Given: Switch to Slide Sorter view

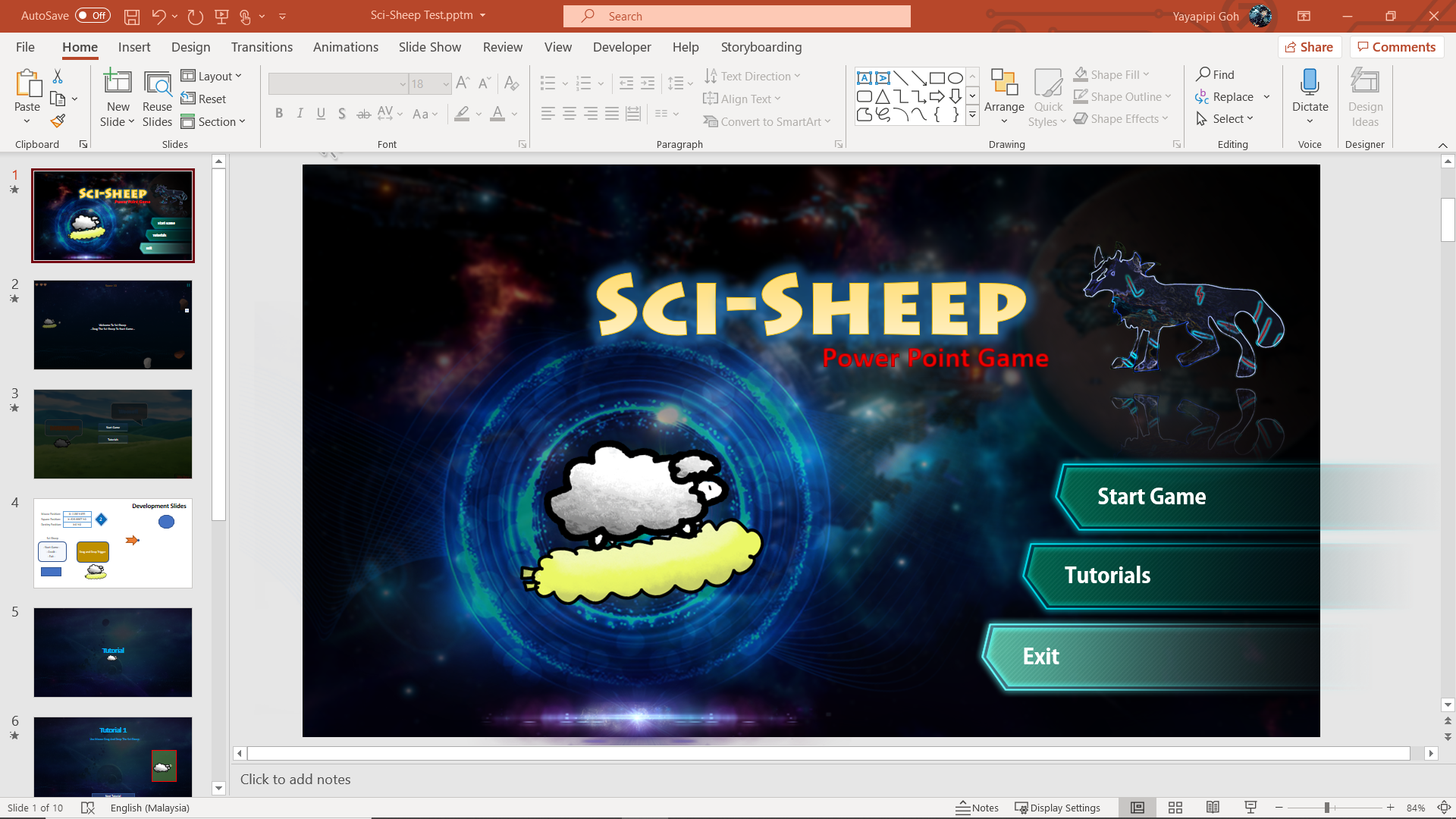Looking at the screenshot, I should tap(1175, 808).
